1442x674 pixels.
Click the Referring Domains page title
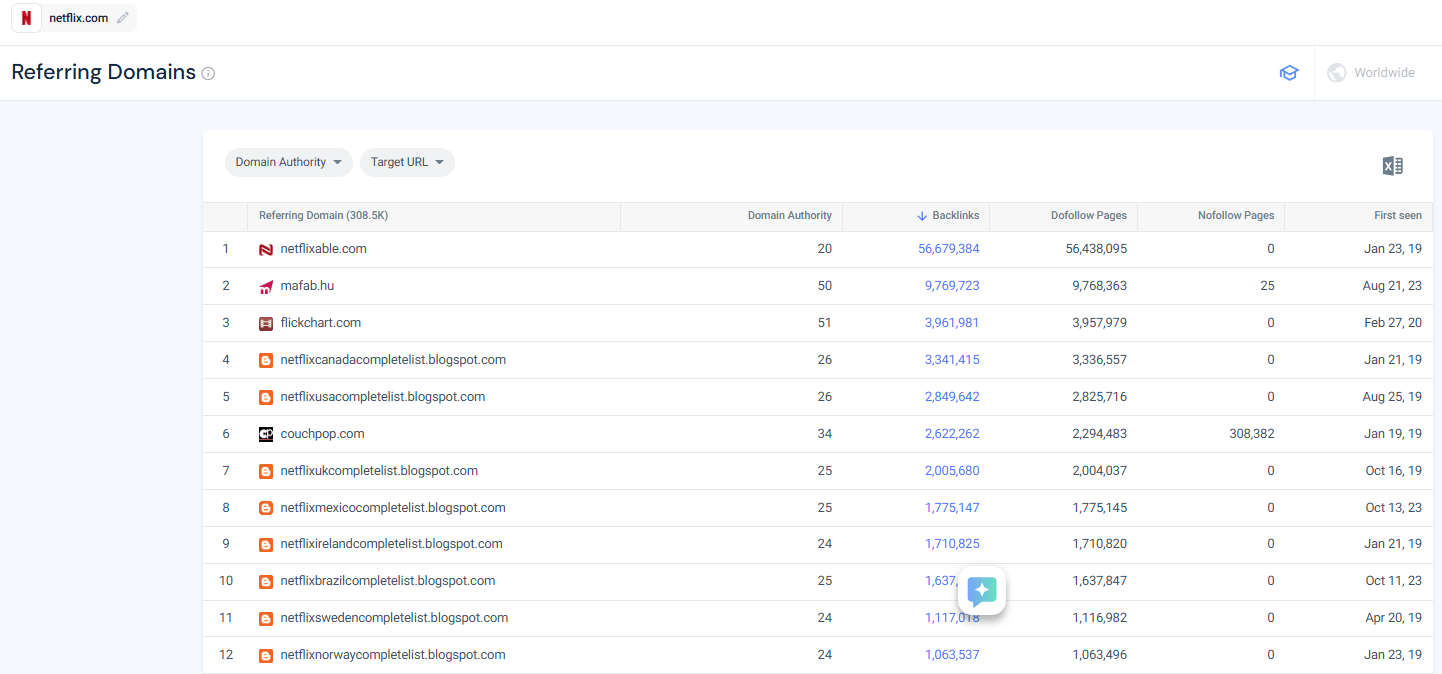tap(103, 72)
